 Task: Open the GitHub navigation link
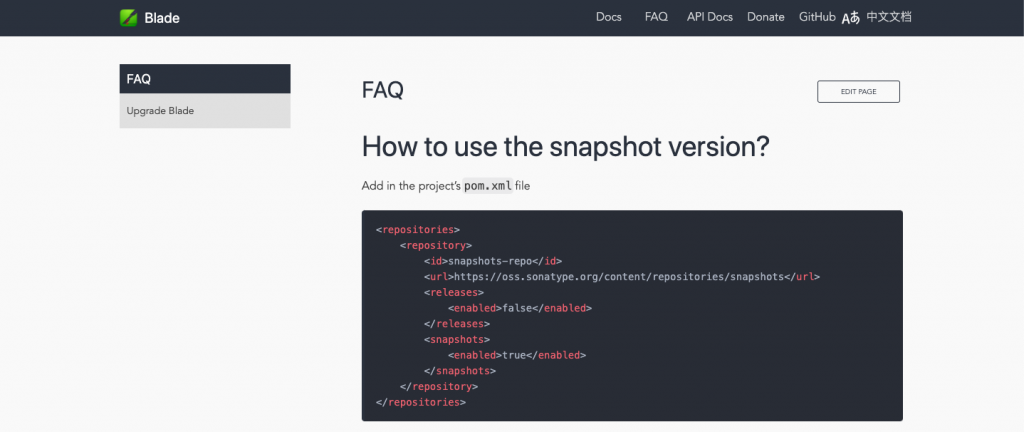coord(817,18)
